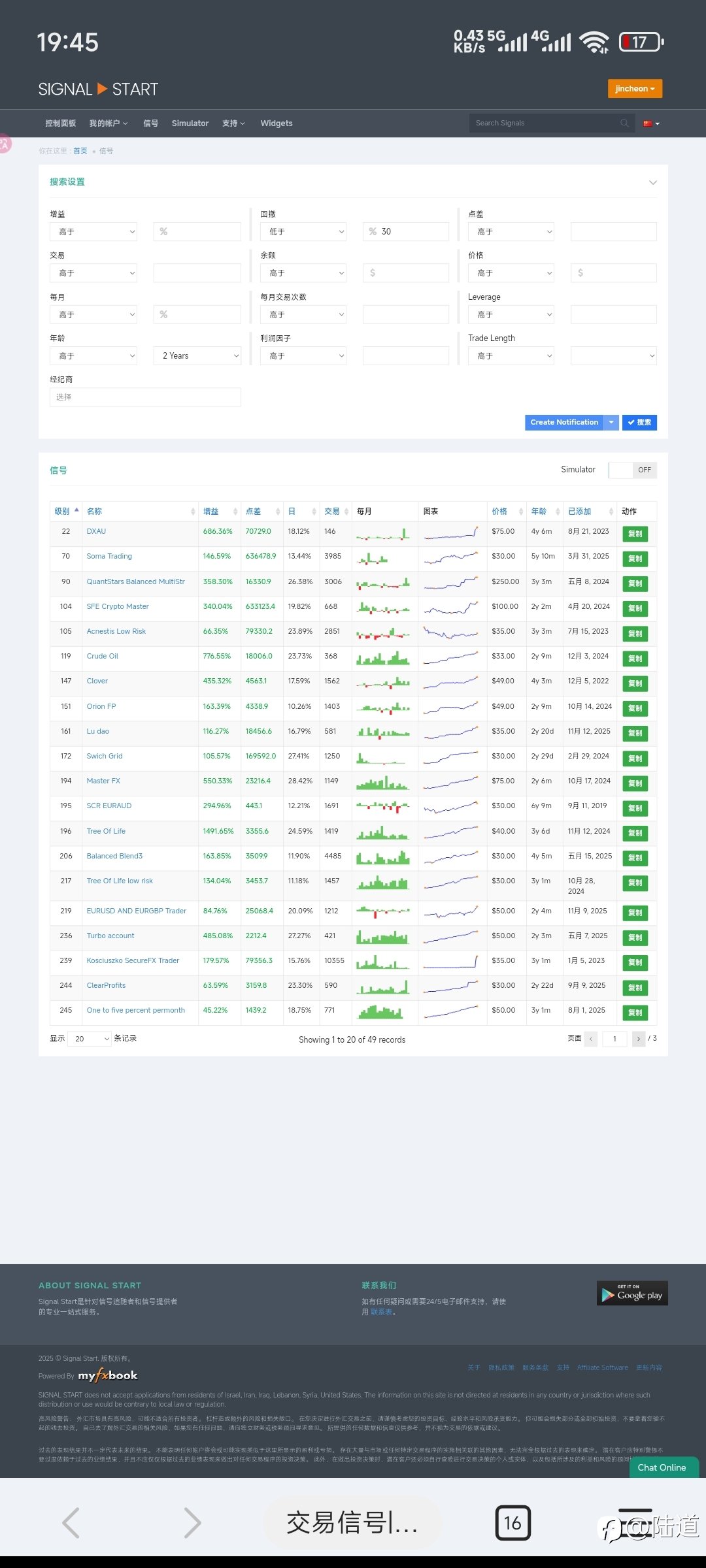Click the Signal Start logo
The height and width of the screenshot is (1568, 706).
pos(98,90)
